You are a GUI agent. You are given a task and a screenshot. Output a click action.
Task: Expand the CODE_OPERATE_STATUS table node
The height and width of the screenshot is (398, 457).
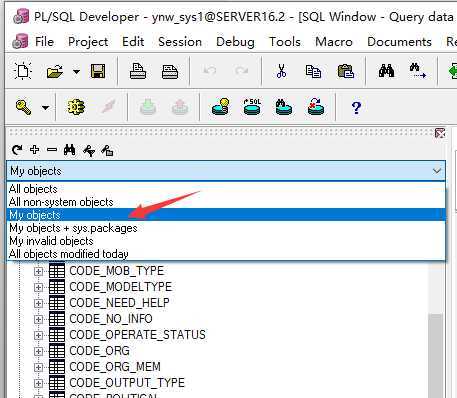tap(38, 335)
